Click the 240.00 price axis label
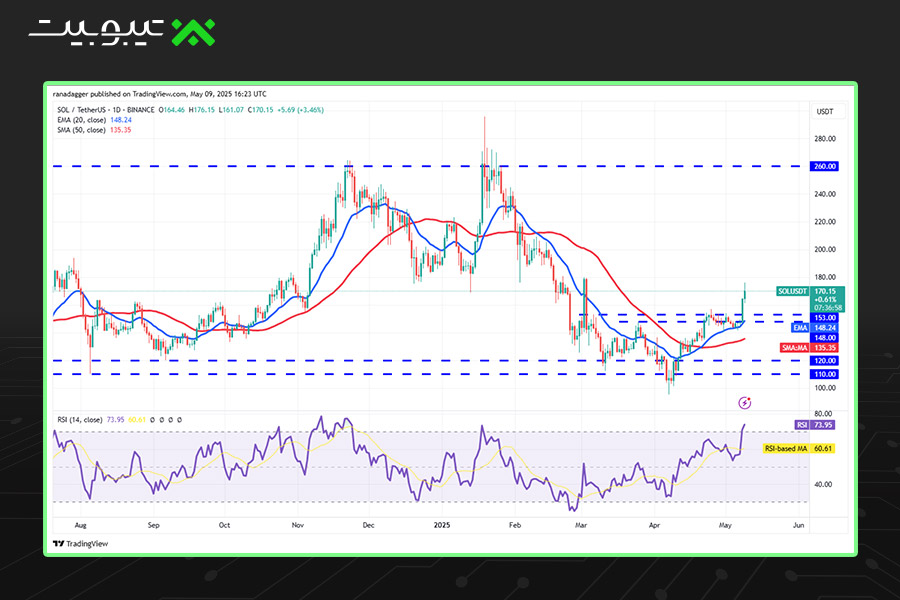The width and height of the screenshot is (900, 600). (x=825, y=194)
